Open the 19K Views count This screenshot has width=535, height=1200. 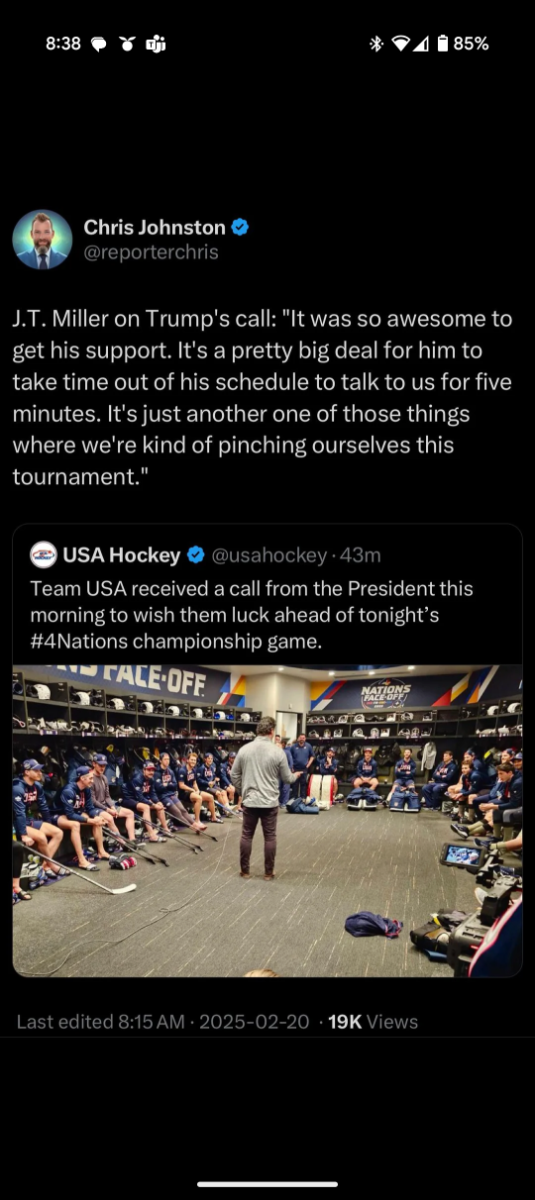[x=373, y=1022]
